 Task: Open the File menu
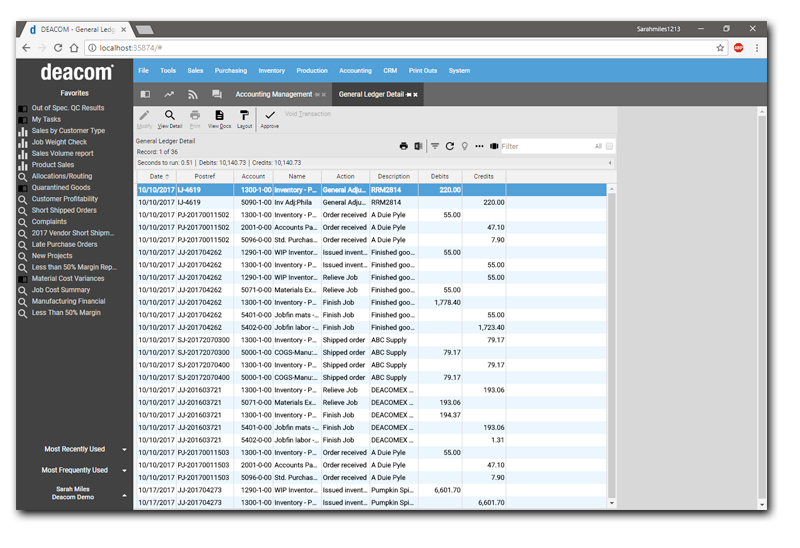(x=143, y=71)
